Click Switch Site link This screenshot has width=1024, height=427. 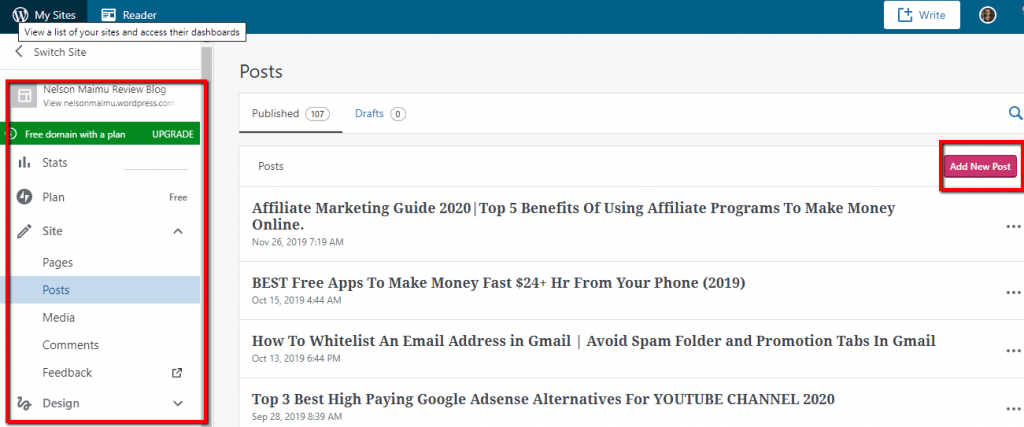click(59, 52)
